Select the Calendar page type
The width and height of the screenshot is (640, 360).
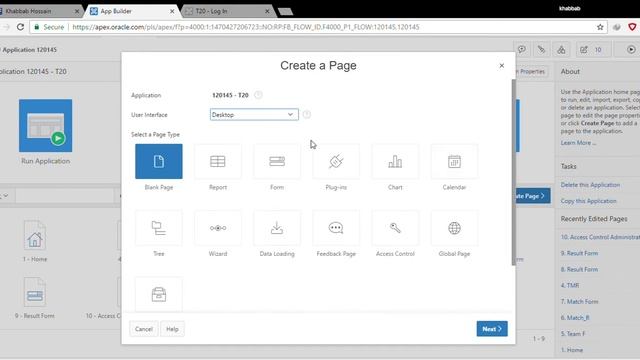454,161
